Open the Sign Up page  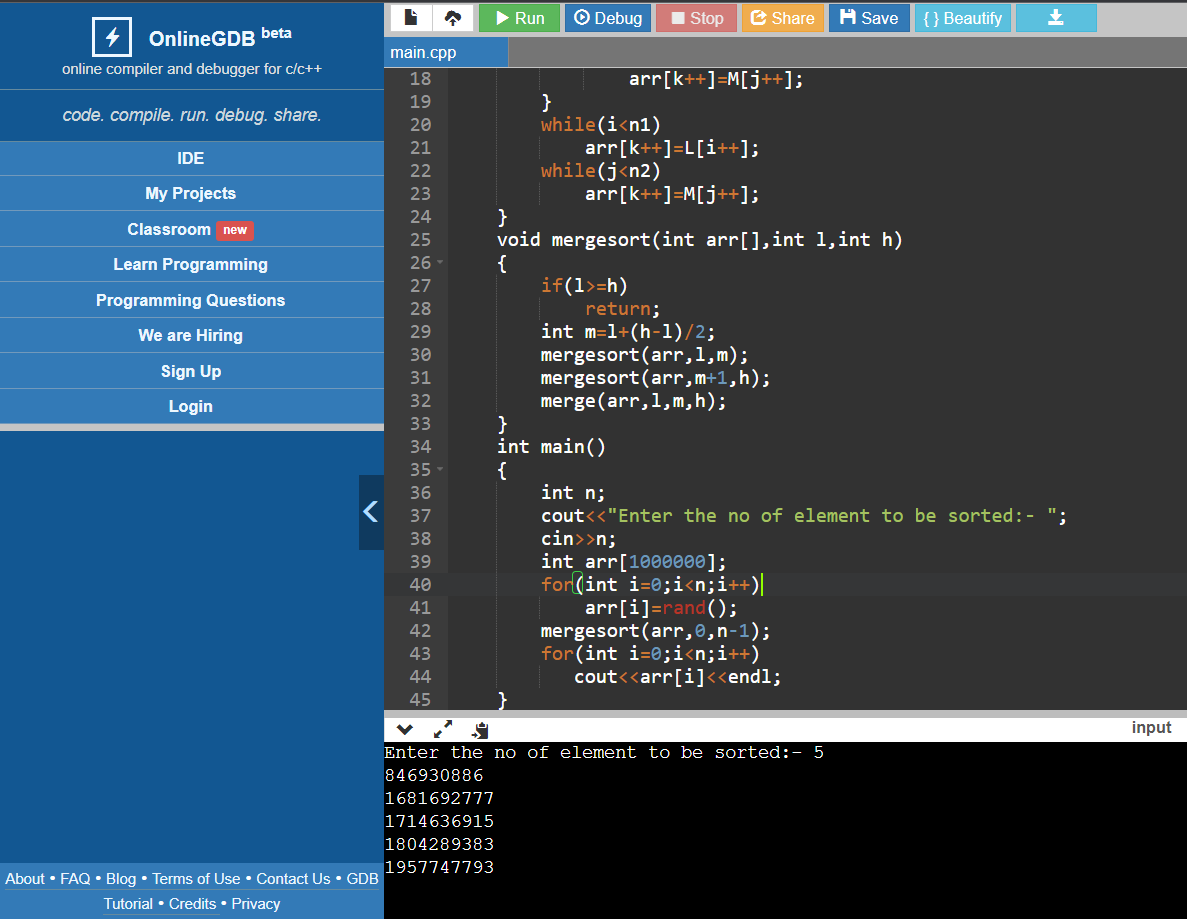191,372
